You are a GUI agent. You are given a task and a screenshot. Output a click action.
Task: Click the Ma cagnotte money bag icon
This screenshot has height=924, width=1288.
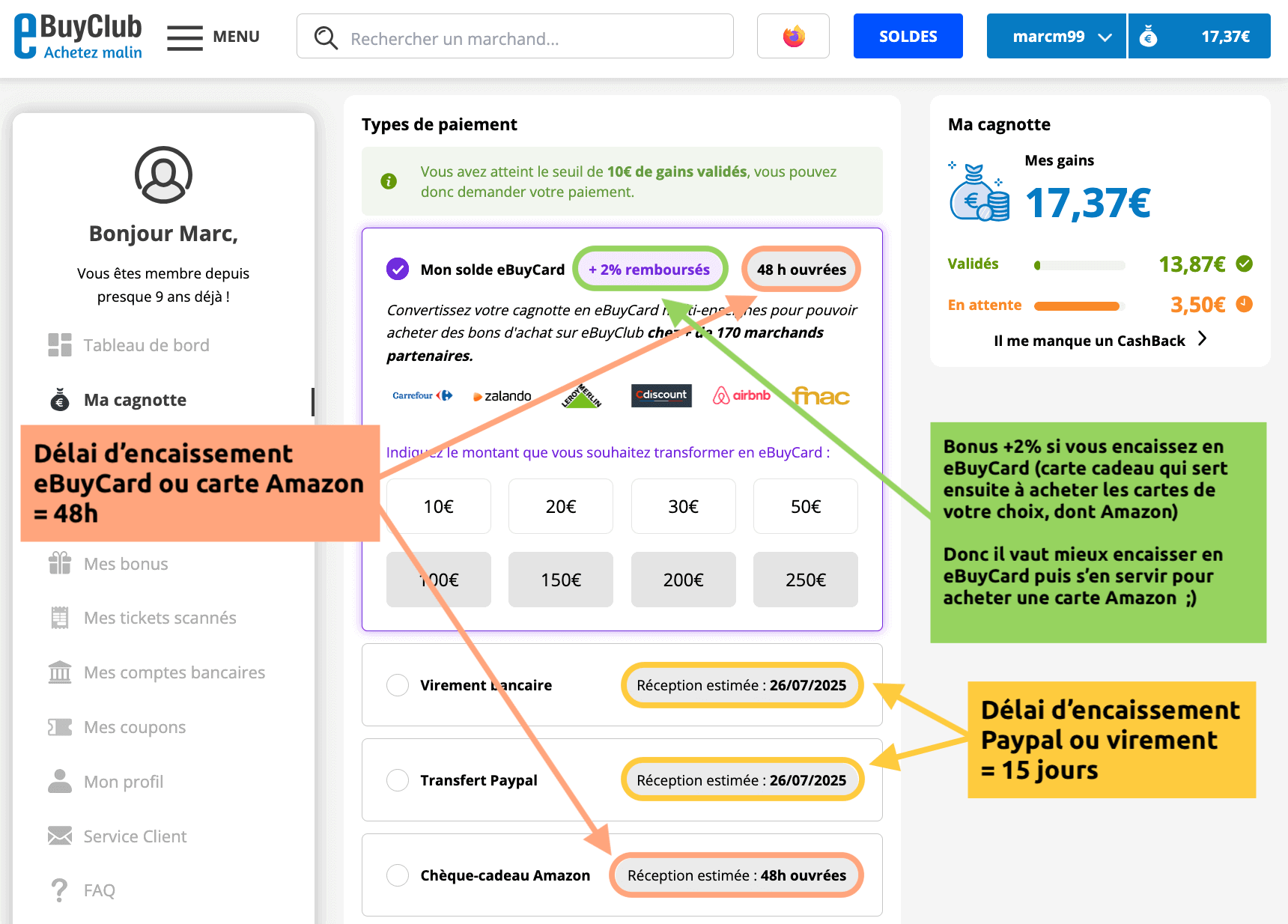click(60, 400)
